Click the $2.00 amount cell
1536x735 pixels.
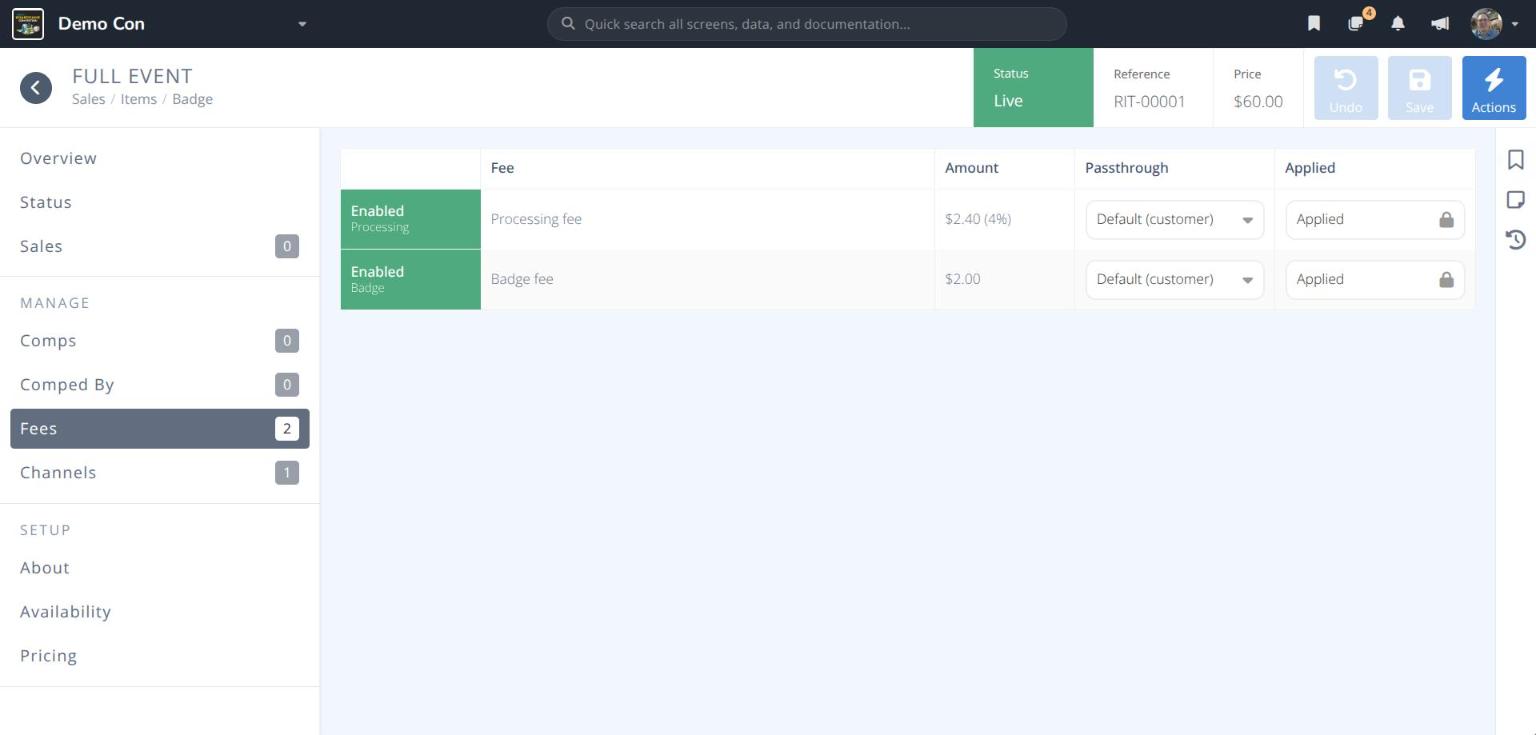pyautogui.click(x=1004, y=279)
